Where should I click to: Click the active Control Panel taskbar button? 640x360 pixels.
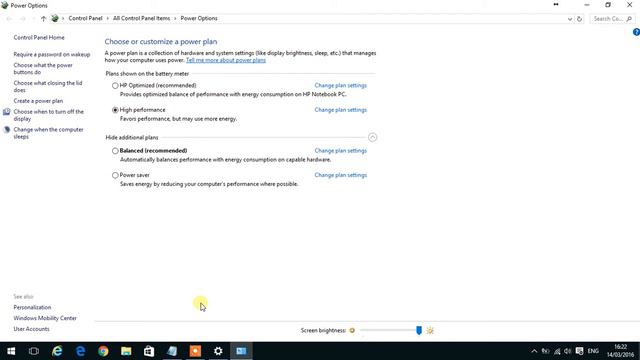coord(241,351)
